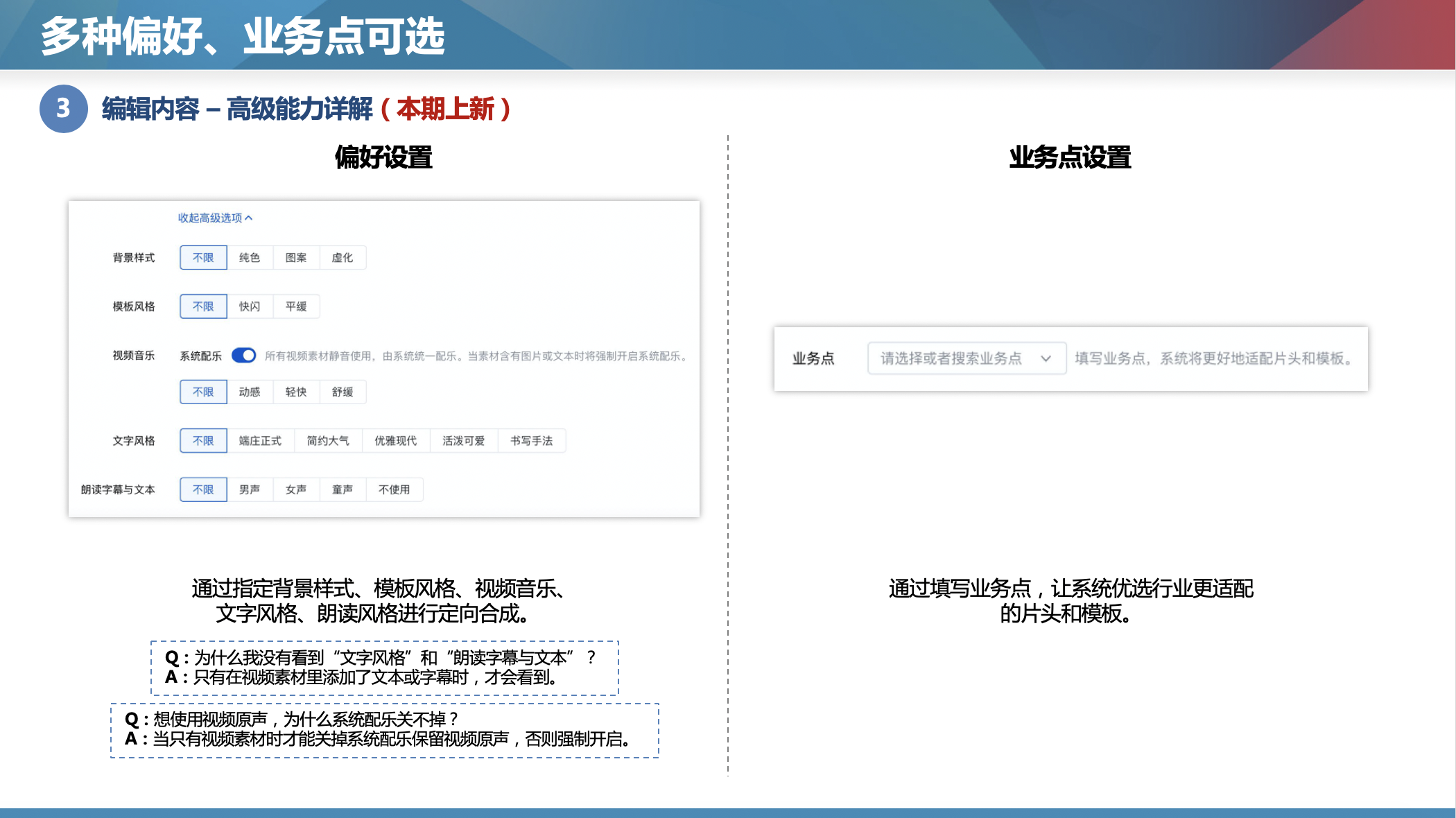Pick 简约大气 text style

click(x=328, y=441)
